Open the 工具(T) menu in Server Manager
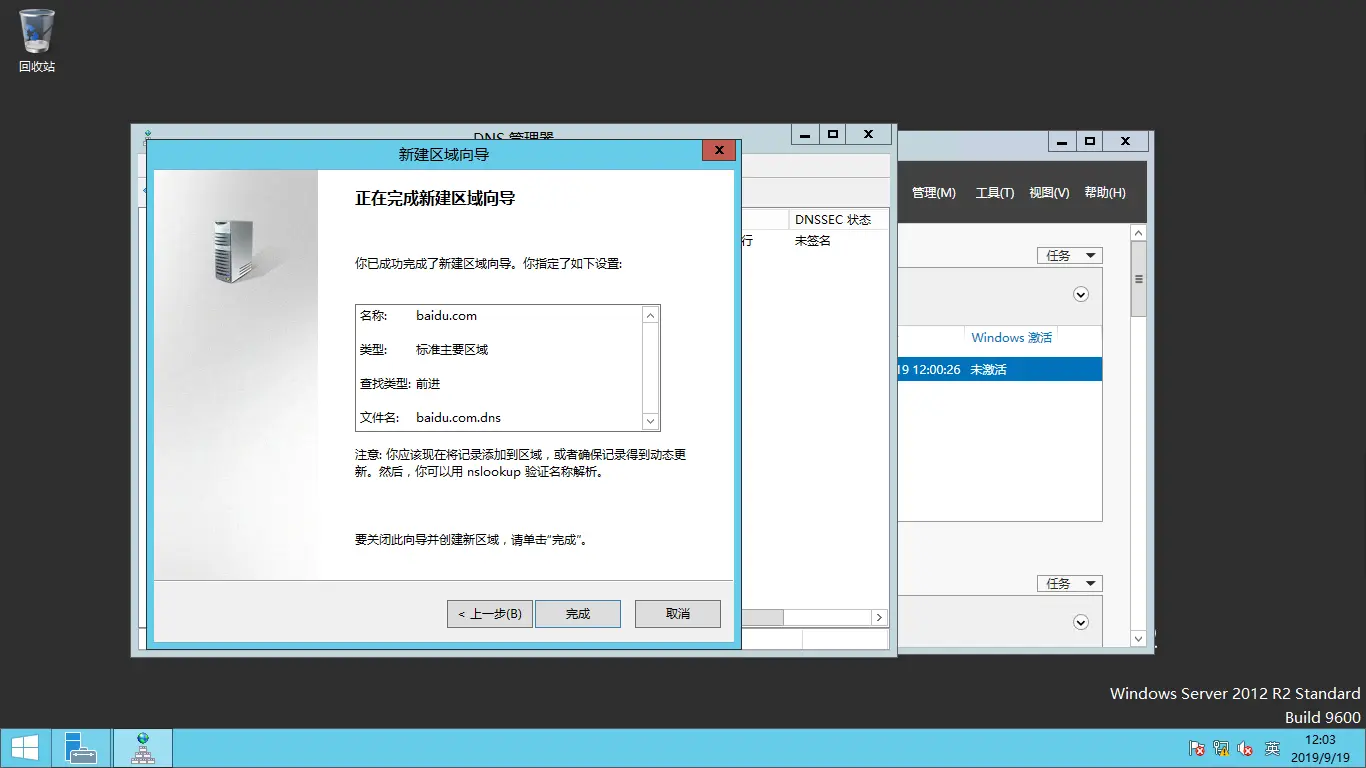The width and height of the screenshot is (1366, 768). point(995,193)
